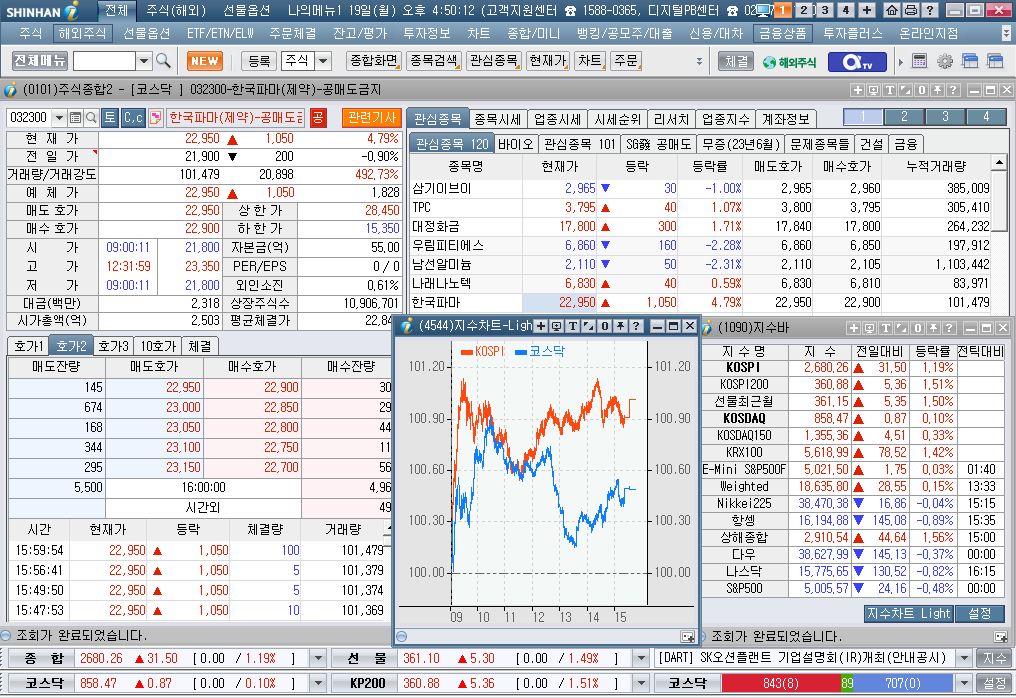Expand the toolbar overflow chevron after 주문
The width and height of the screenshot is (1016, 698).
pyautogui.click(x=699, y=62)
